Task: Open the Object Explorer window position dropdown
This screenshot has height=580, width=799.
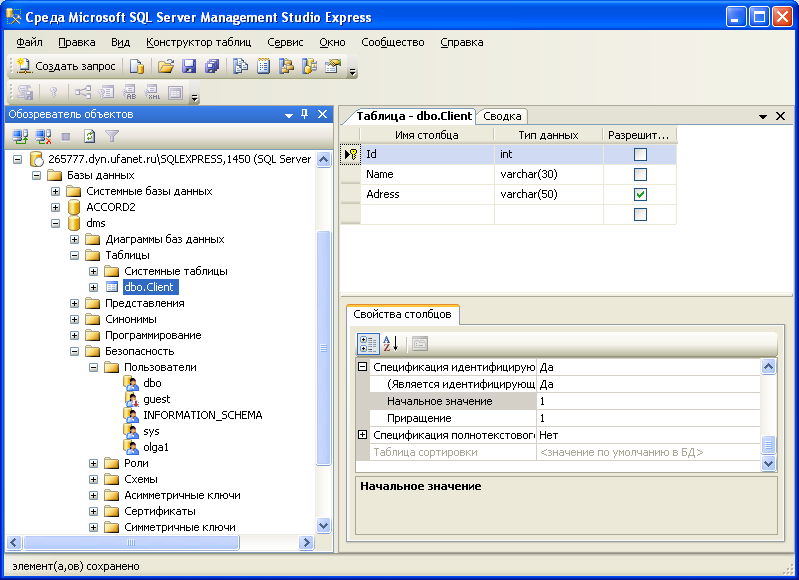Action: (289, 115)
